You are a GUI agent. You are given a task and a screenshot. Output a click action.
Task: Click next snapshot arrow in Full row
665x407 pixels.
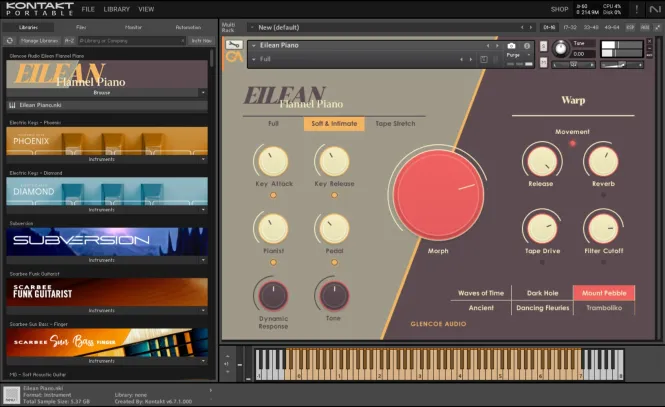coord(471,59)
